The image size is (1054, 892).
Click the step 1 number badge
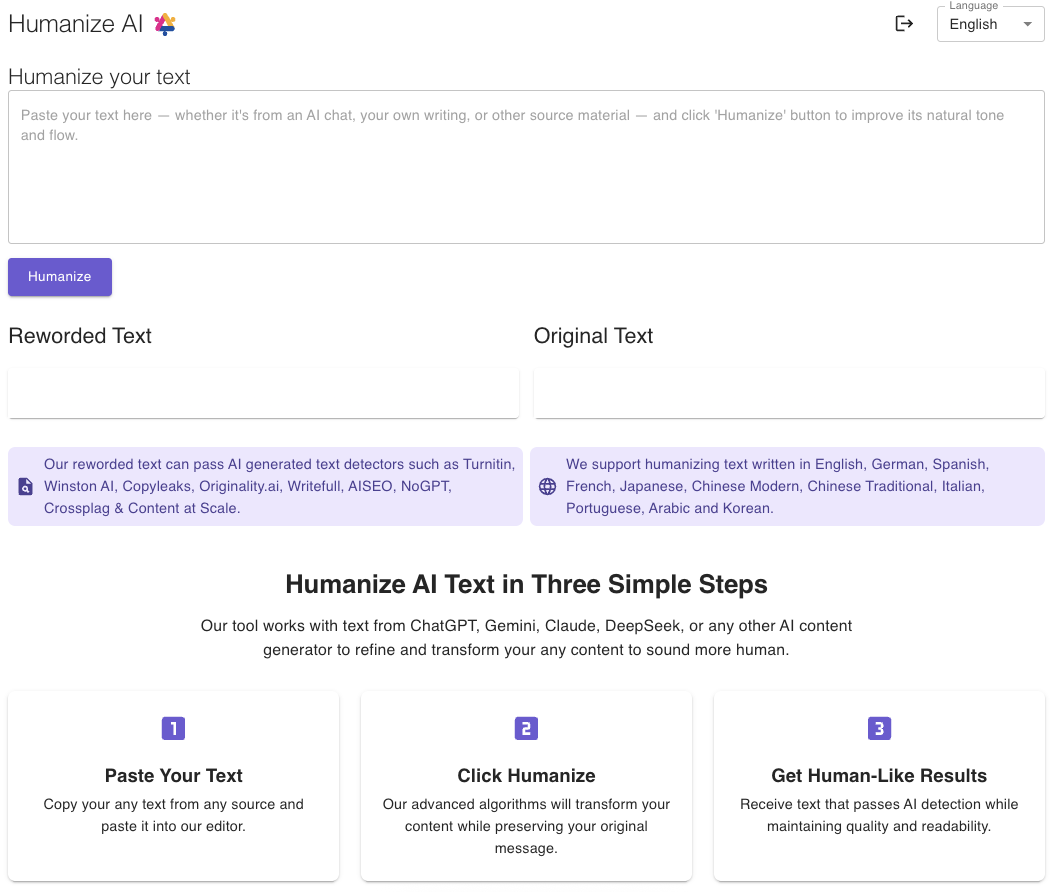(173, 729)
